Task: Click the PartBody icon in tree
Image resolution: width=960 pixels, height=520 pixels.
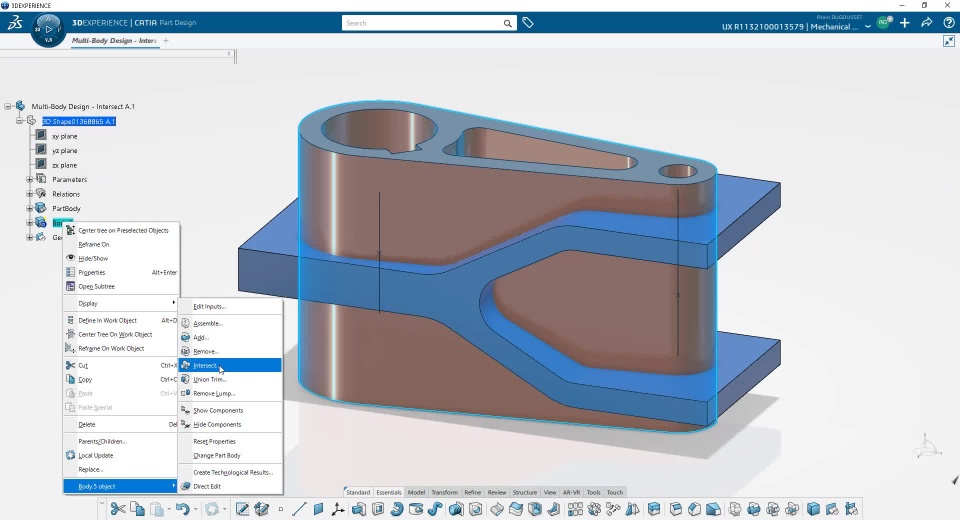Action: tap(41, 208)
